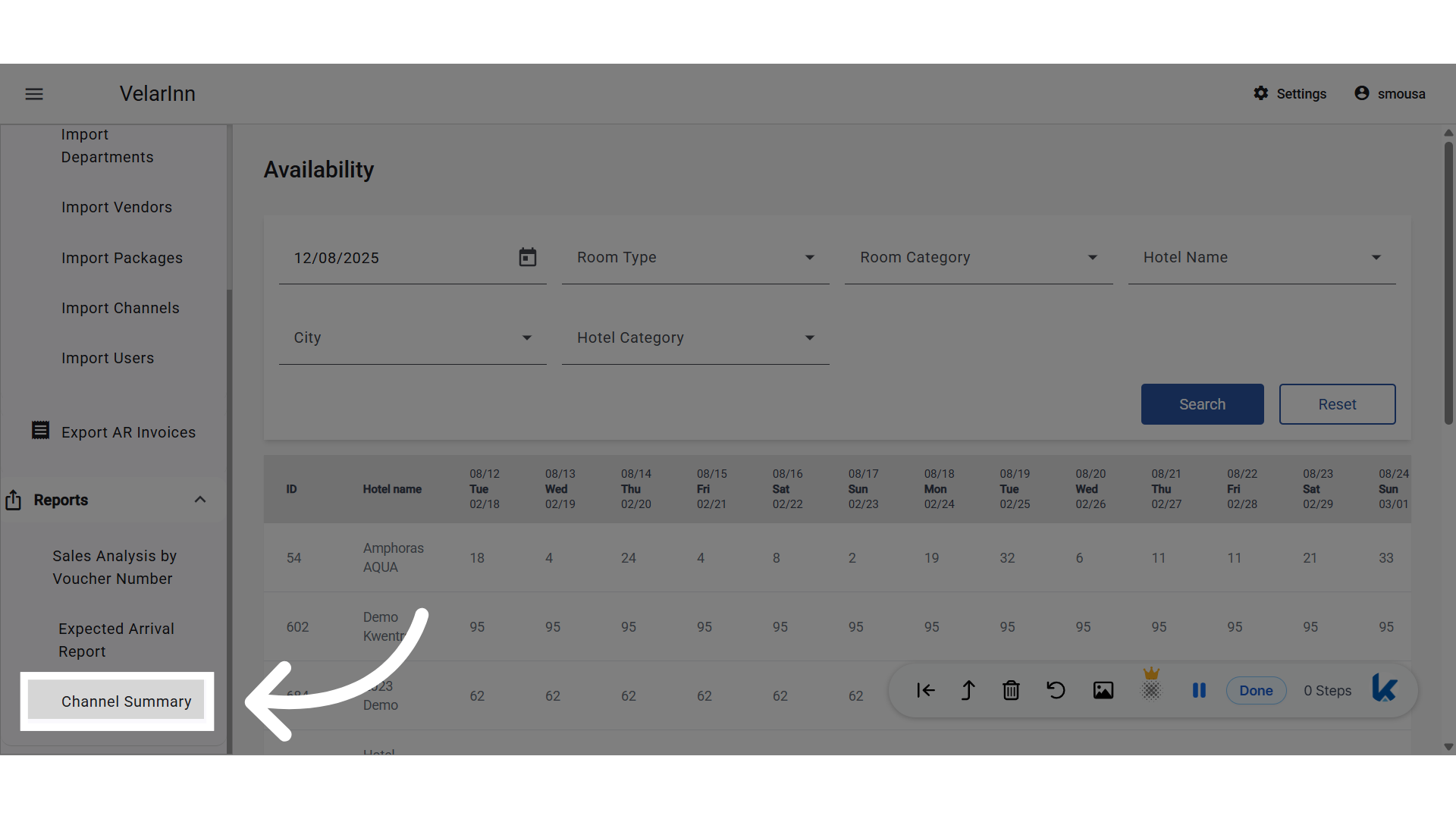Click the blue K logo icon
Viewport: 1456px width, 819px height.
click(1385, 689)
